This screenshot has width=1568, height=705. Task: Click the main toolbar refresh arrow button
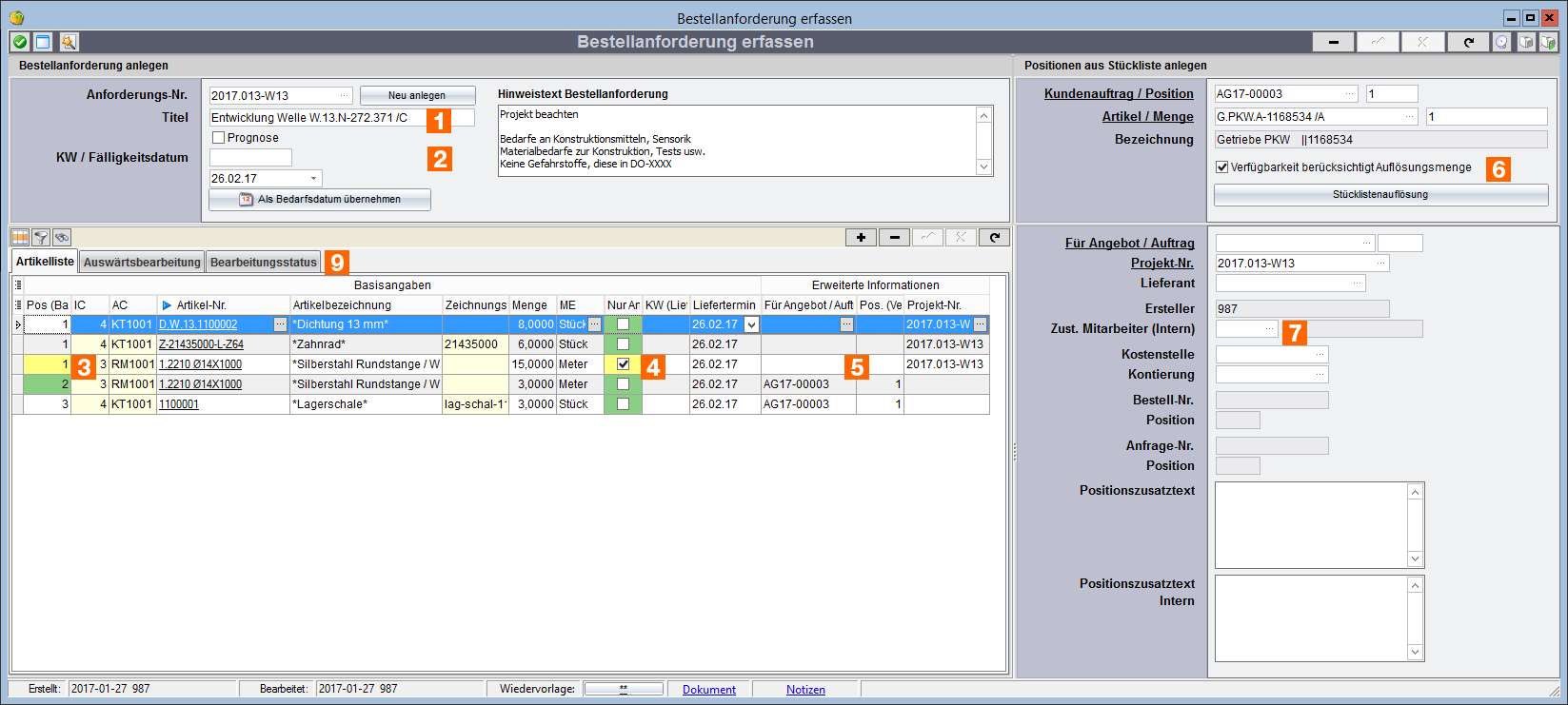1468,42
